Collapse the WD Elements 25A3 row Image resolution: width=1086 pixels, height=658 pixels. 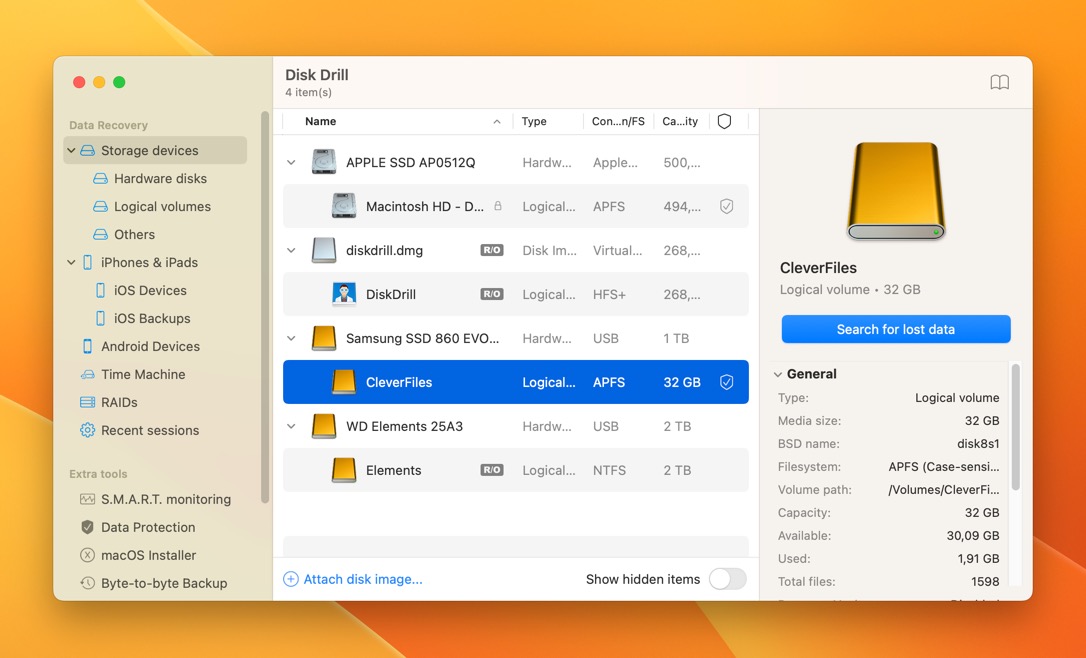(x=291, y=426)
